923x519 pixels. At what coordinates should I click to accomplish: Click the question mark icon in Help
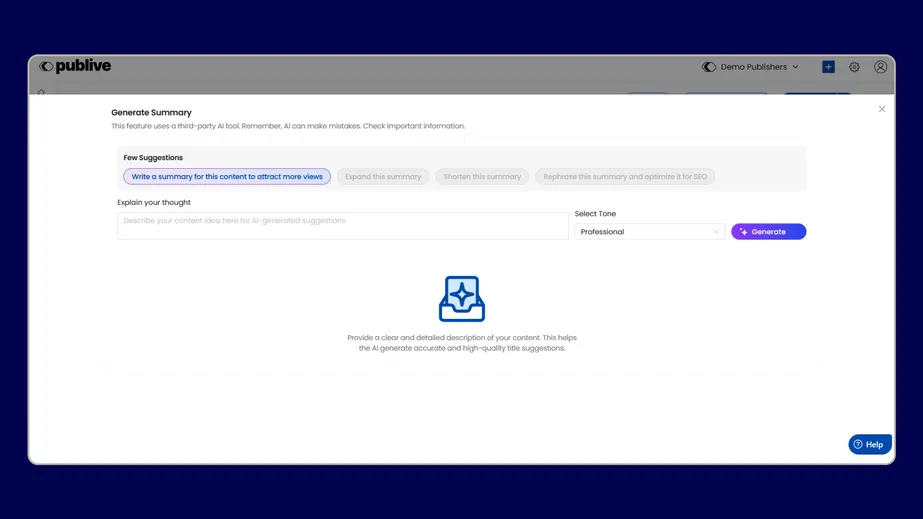(x=858, y=445)
